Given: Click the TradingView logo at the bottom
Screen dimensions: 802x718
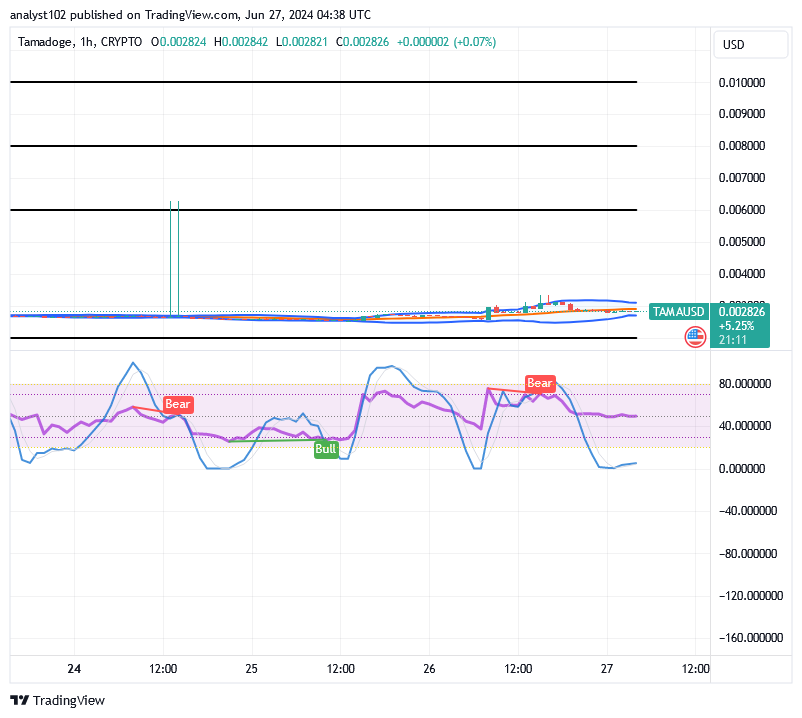Looking at the screenshot, I should pyautogui.click(x=57, y=700).
